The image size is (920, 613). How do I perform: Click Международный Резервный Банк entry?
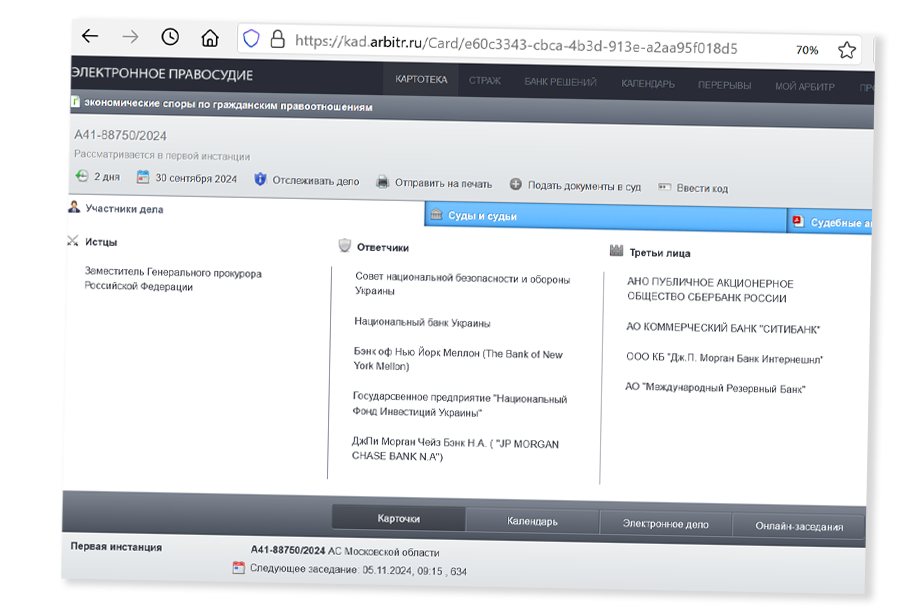click(715, 388)
